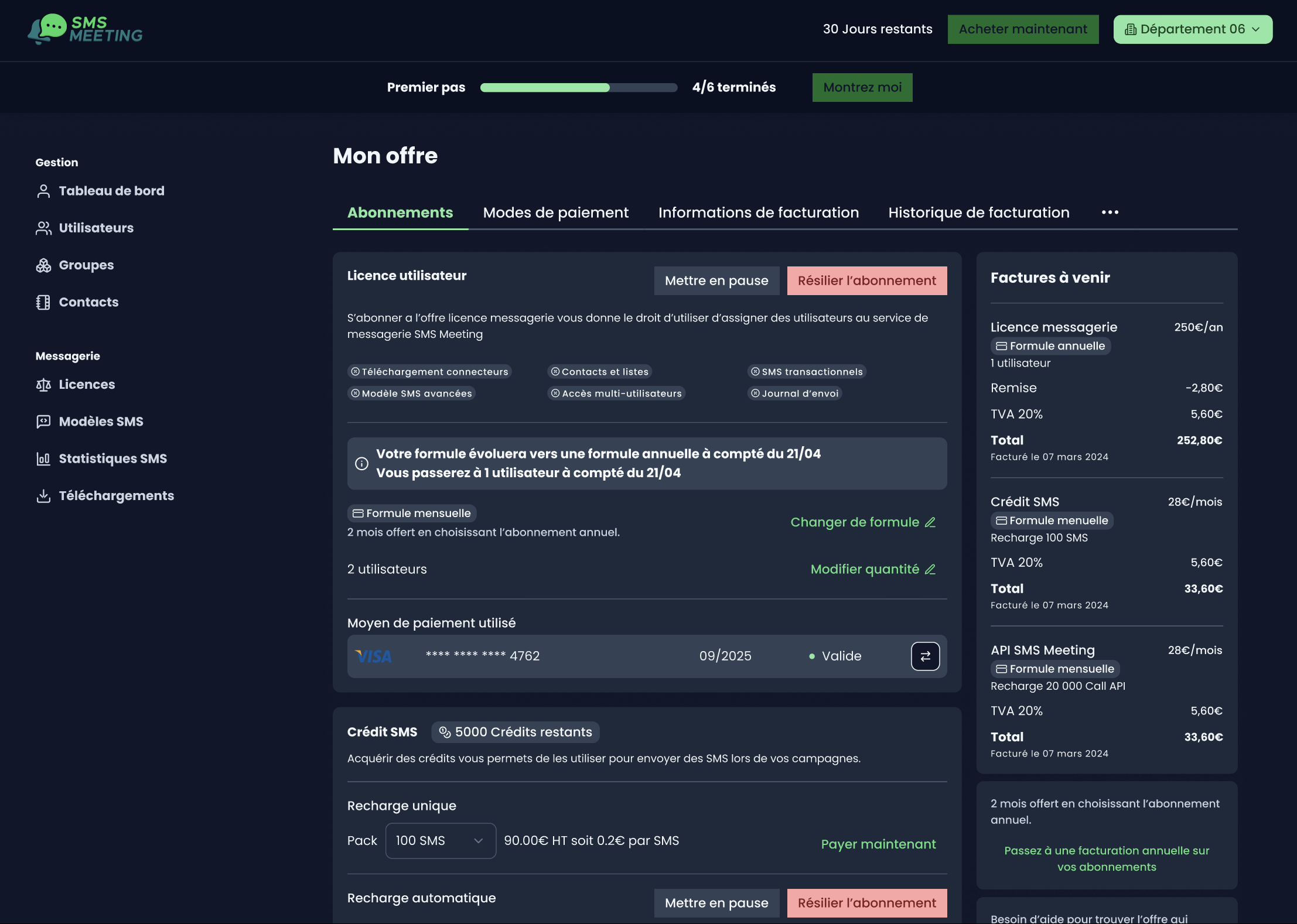Image resolution: width=1297 pixels, height=924 pixels.
Task: Click Résilier l'abonnement for Licence utilisateur
Action: tap(867, 280)
